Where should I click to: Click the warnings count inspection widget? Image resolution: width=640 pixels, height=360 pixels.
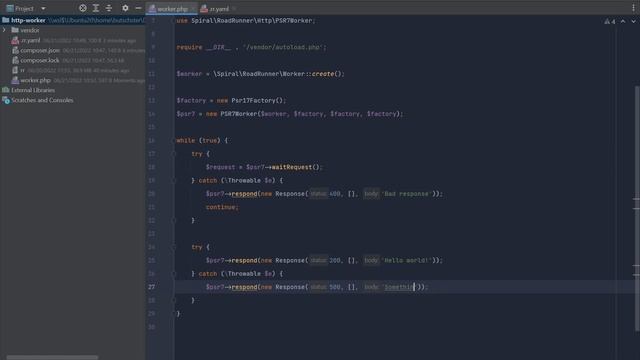tap(610, 21)
